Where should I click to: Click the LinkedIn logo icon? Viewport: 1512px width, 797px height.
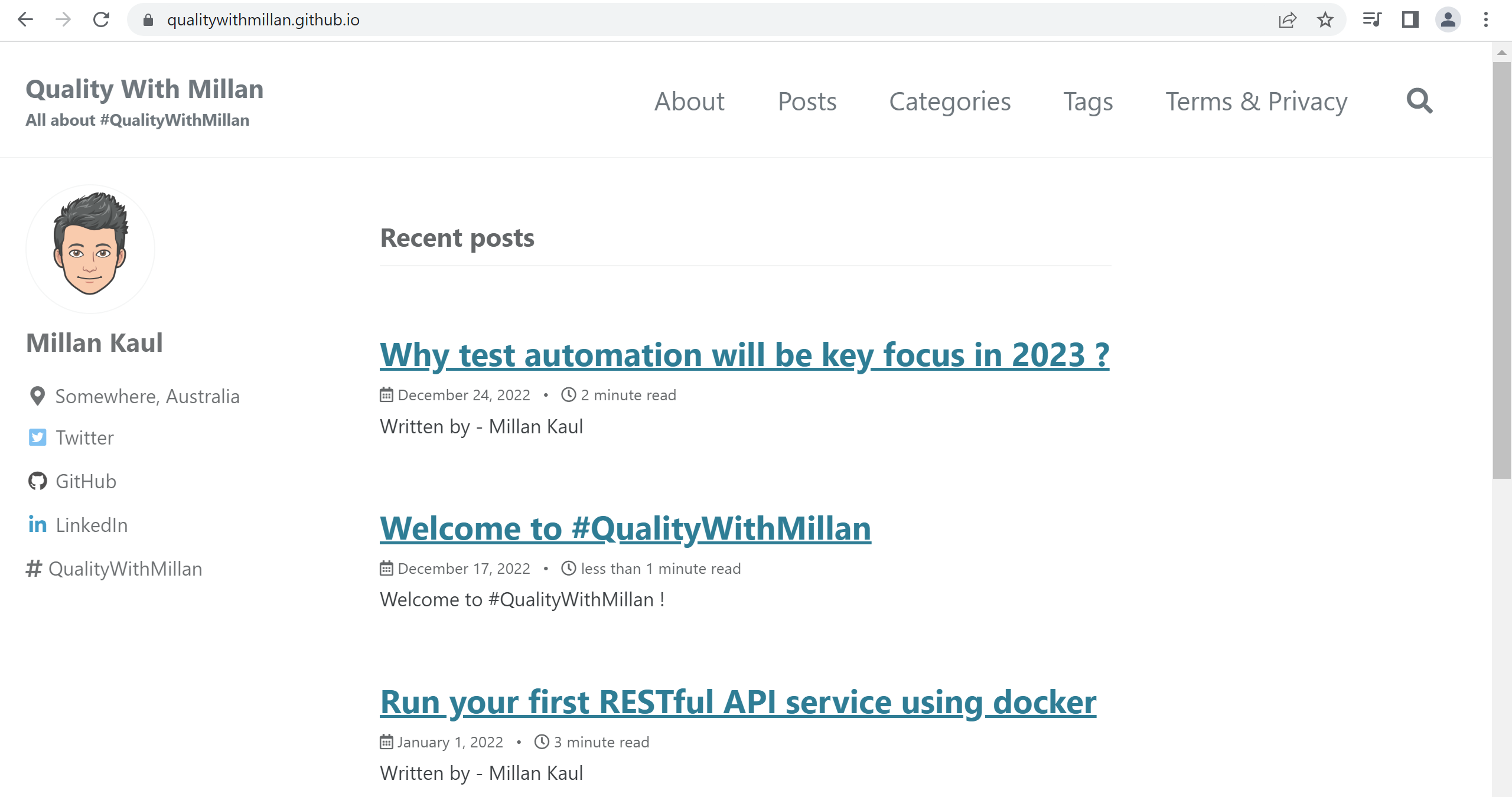coord(37,524)
